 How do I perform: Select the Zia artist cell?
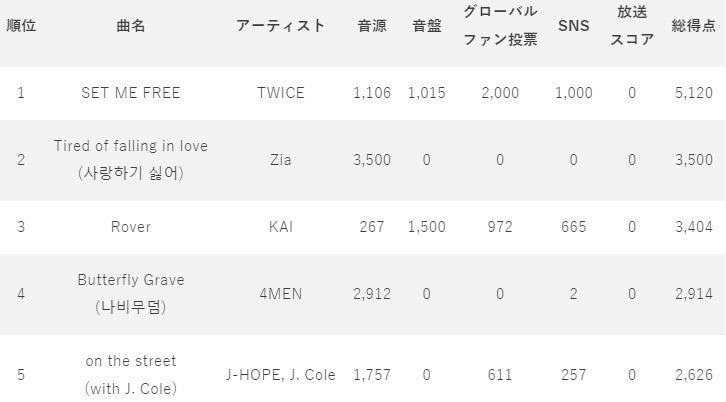click(x=281, y=160)
